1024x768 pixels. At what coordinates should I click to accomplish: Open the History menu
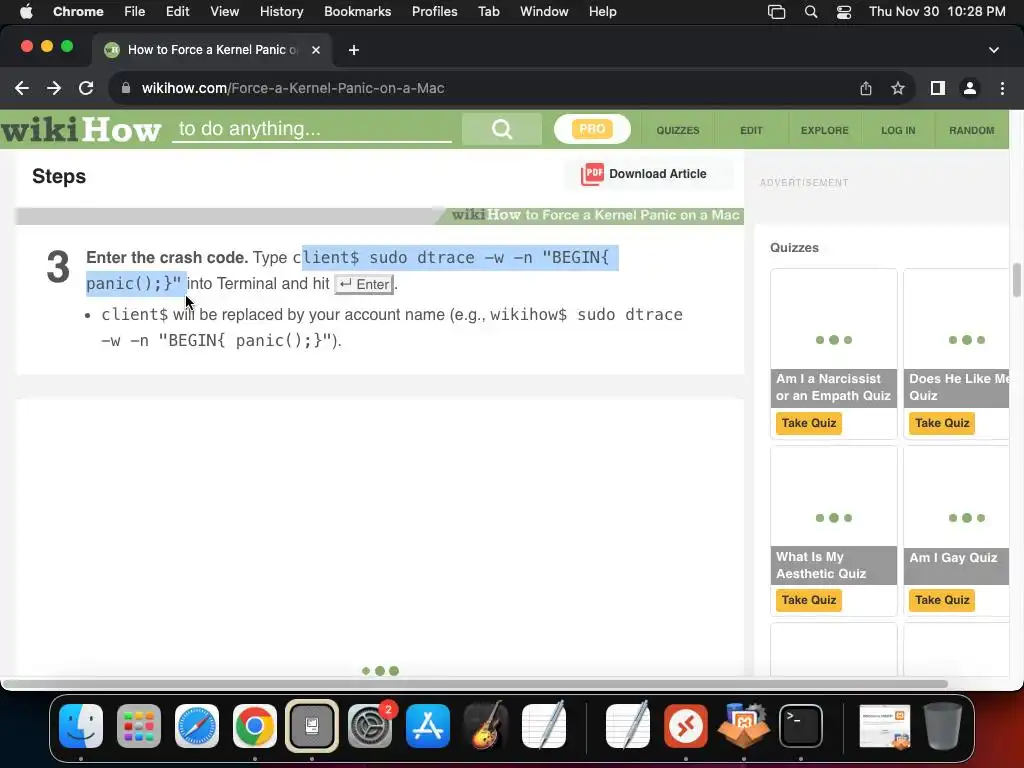click(x=281, y=11)
